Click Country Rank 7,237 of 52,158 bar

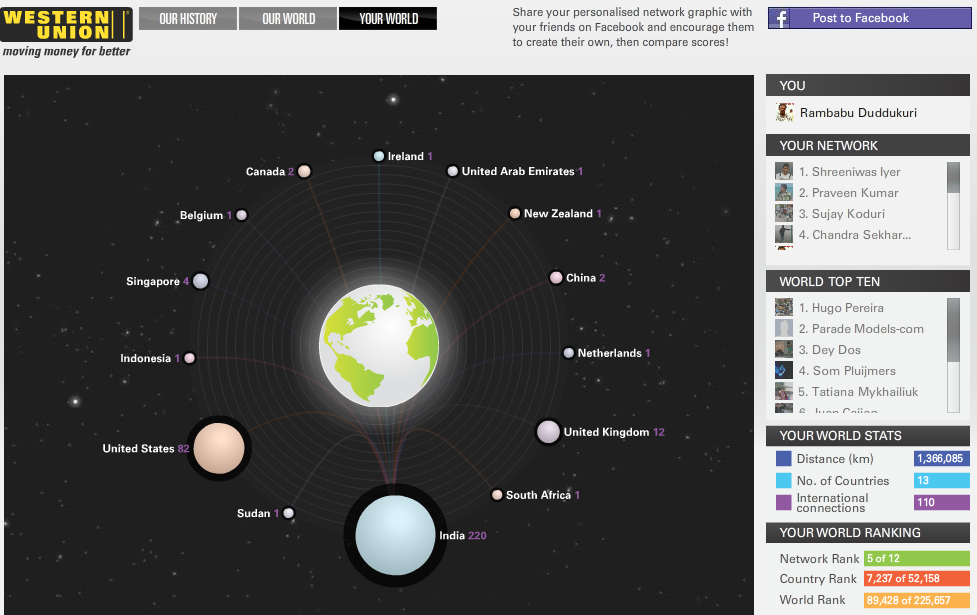point(917,578)
